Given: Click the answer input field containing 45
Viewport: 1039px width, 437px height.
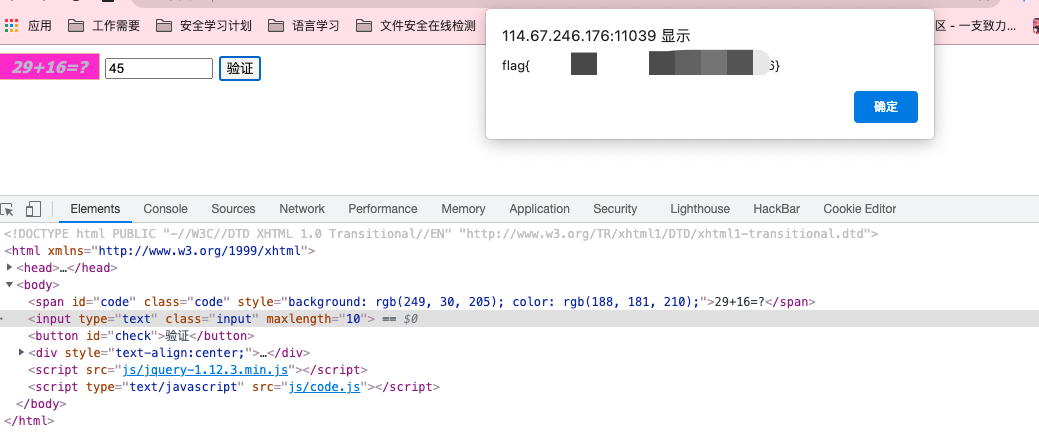Looking at the screenshot, I should pyautogui.click(x=159, y=68).
